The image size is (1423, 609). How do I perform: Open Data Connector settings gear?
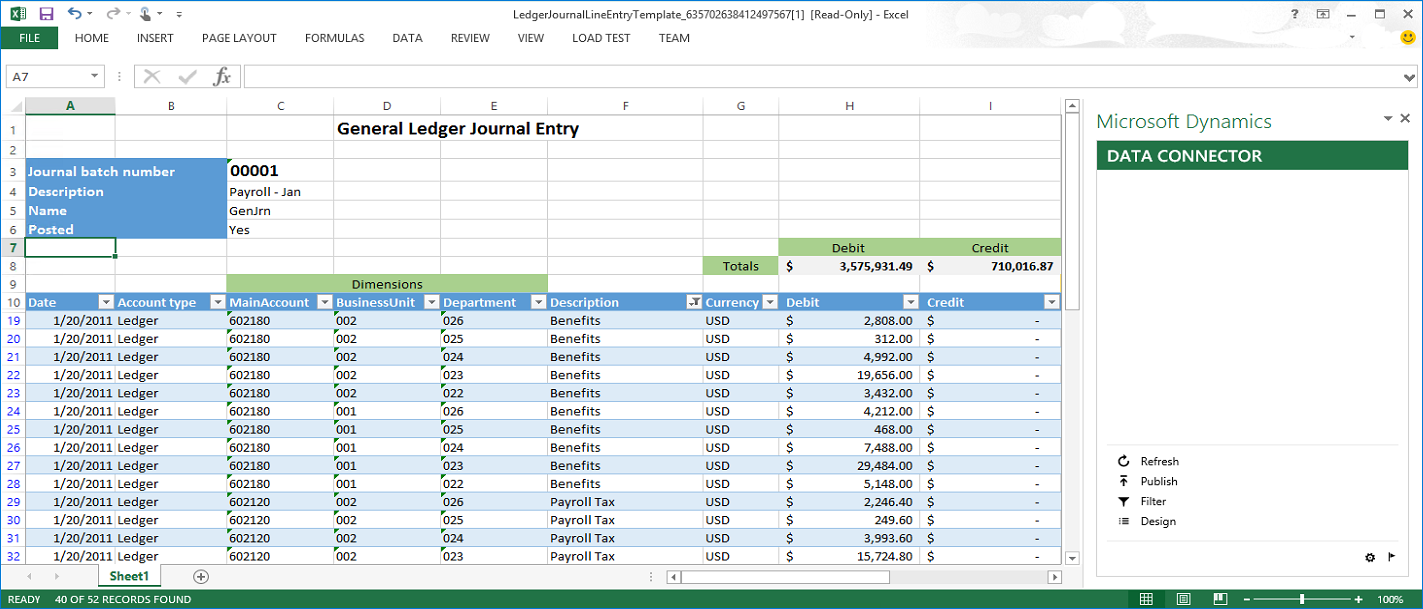coord(1370,557)
